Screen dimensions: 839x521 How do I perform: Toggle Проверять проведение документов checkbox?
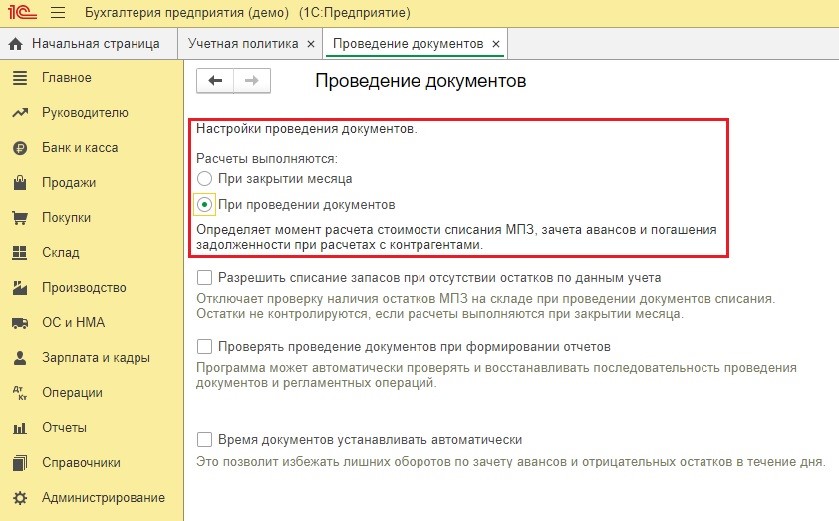[205, 347]
